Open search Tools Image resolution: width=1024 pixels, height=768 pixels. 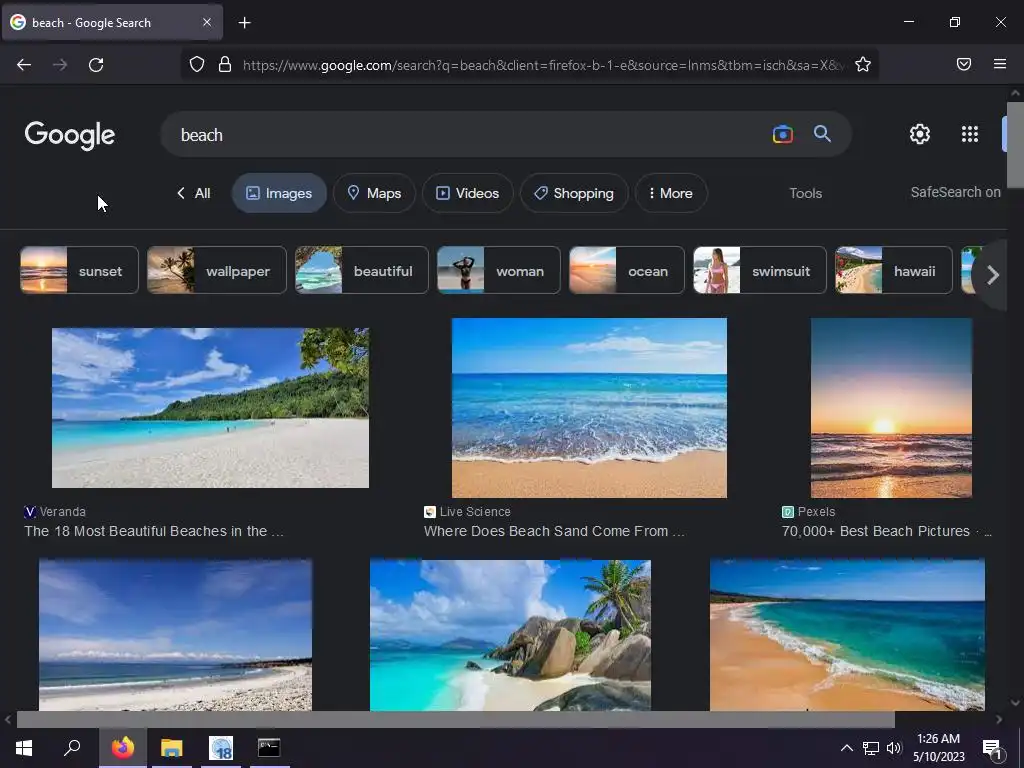pos(805,193)
